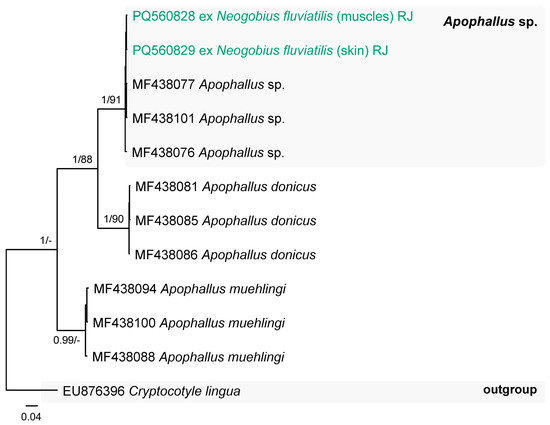
Task: Click the 0.04 scale bar label
Action: coord(31,417)
